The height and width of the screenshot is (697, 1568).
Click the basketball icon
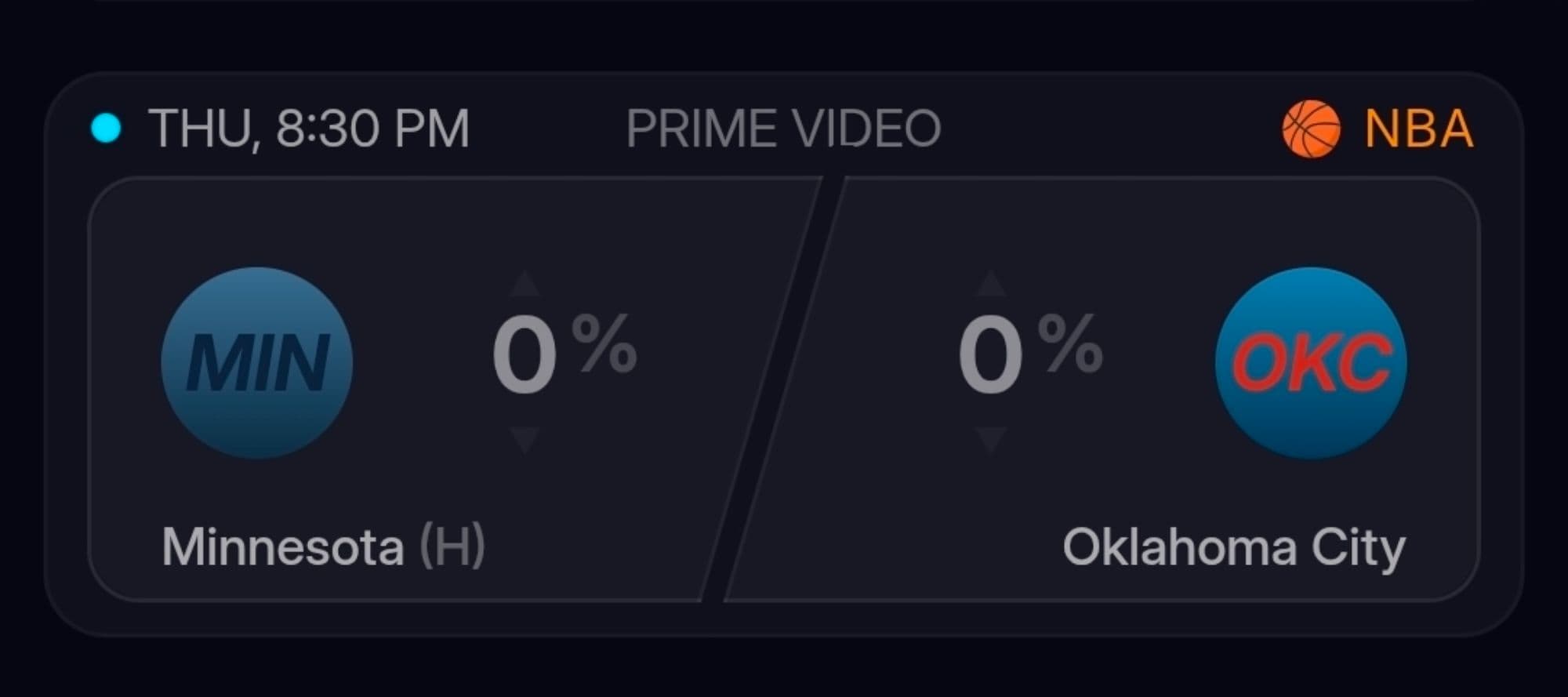pyautogui.click(x=1311, y=129)
